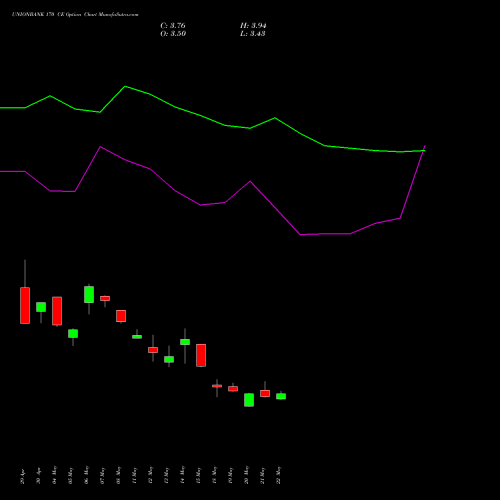Viewport: 500px width, 500px height.
Task: Click the 12 May date label
Action: (x=150, y=475)
